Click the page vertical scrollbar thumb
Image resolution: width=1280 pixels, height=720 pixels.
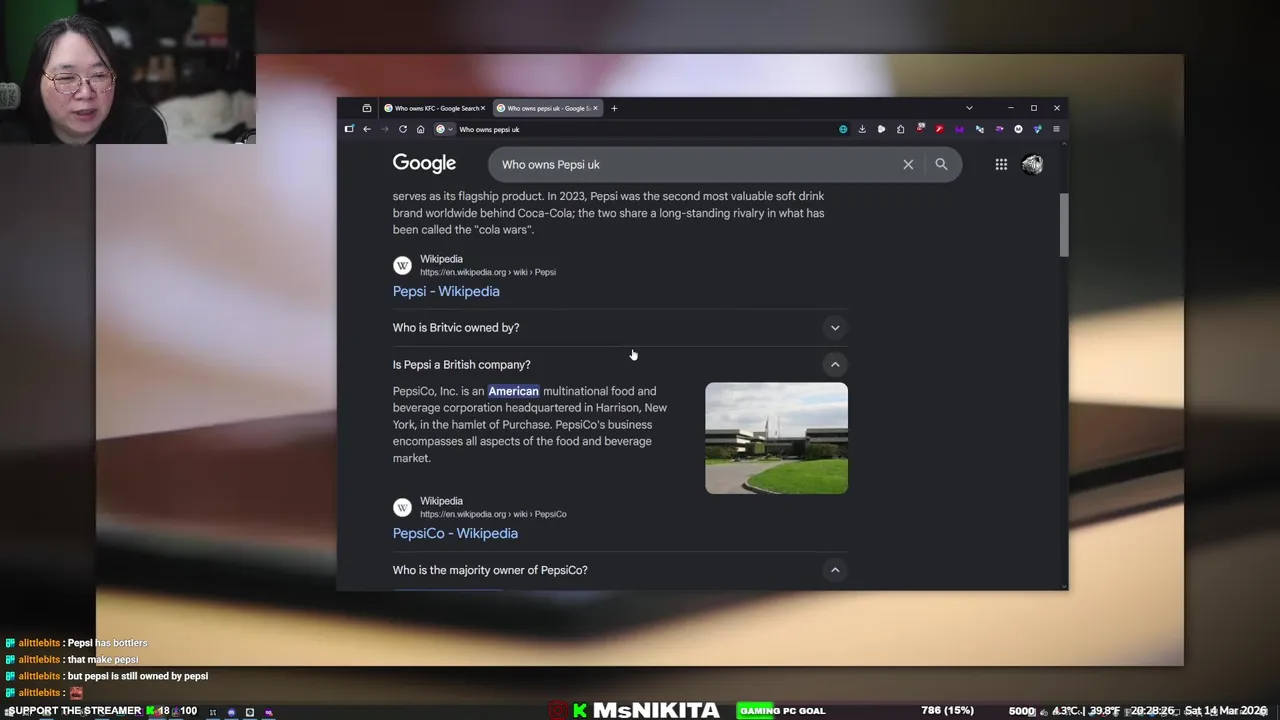(1063, 225)
